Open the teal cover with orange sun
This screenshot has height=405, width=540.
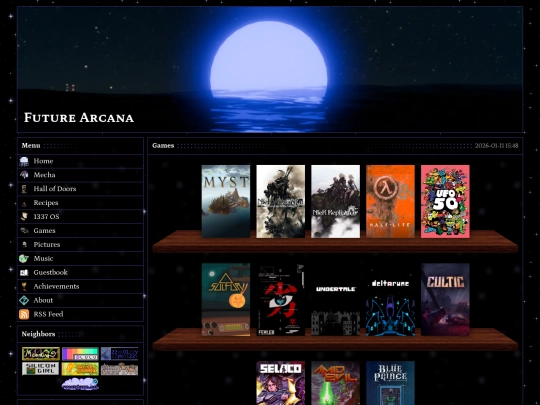[226, 300]
